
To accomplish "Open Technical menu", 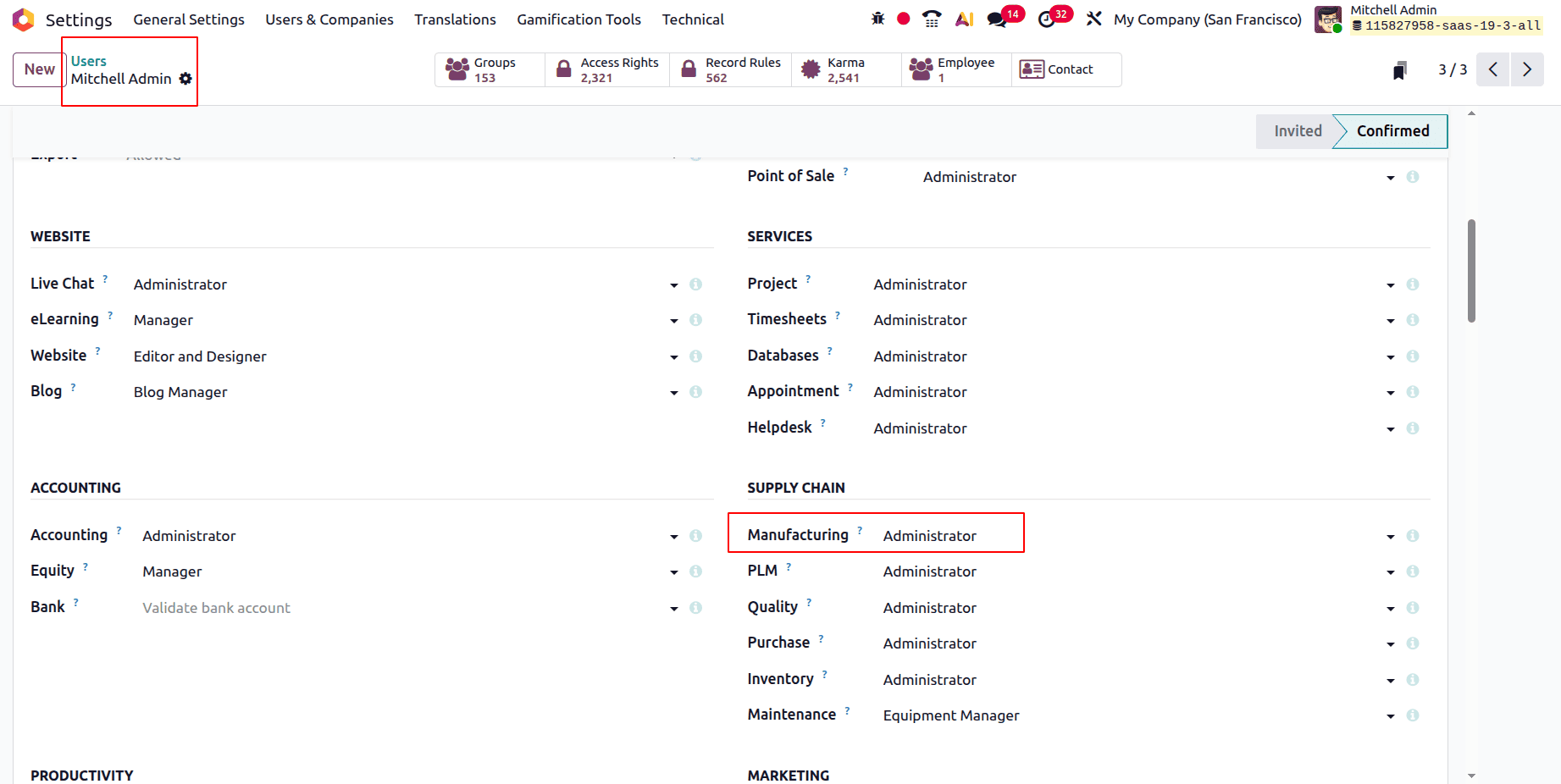I will click(x=693, y=19).
